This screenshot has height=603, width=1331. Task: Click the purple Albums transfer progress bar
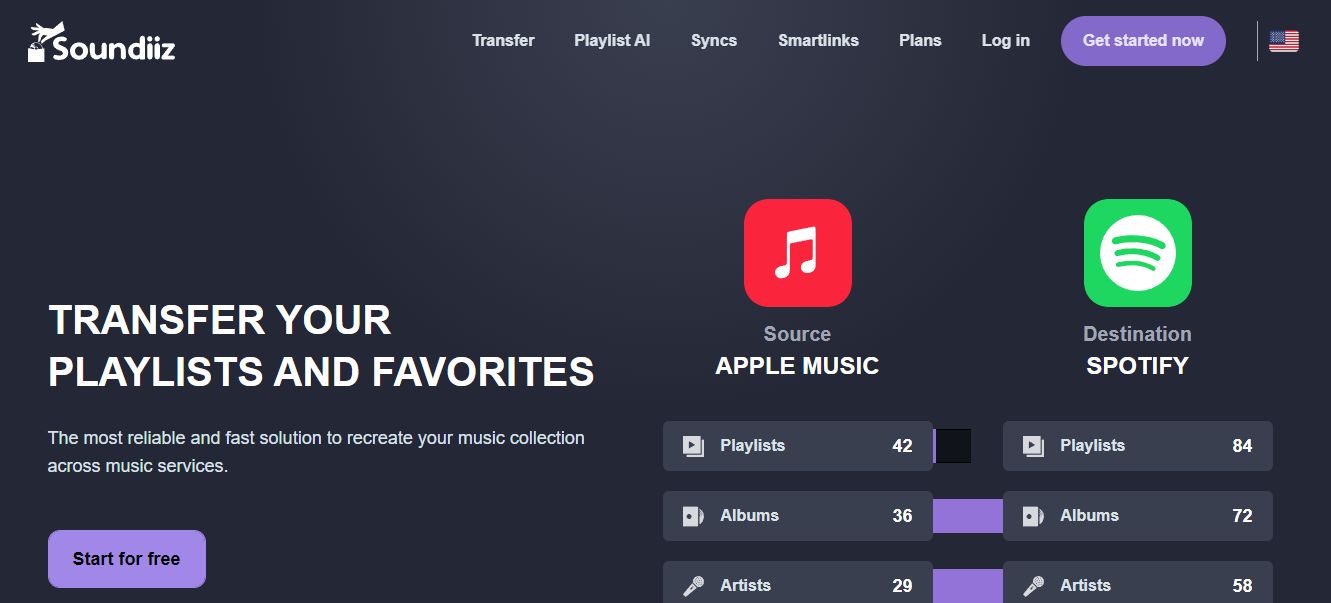(x=968, y=516)
